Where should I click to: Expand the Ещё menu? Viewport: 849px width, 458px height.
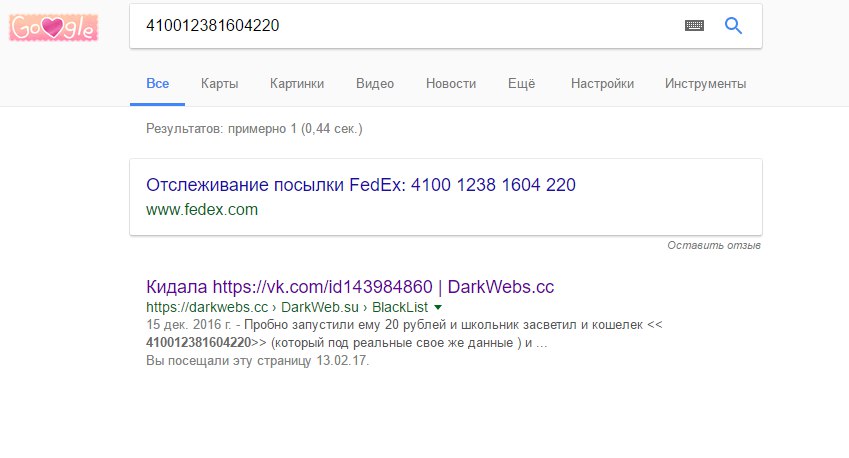coord(521,83)
